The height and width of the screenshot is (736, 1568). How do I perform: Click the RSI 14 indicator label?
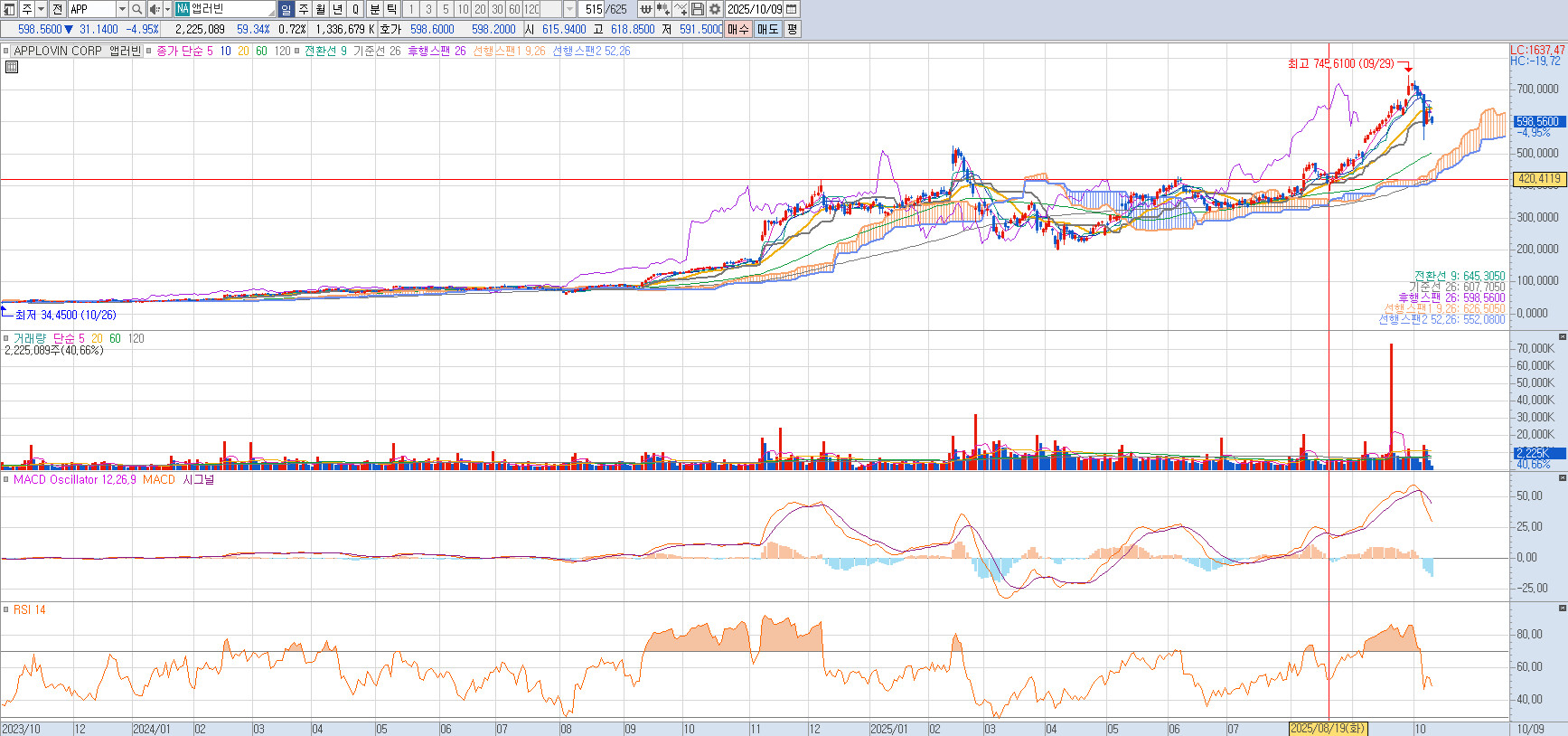(x=29, y=609)
